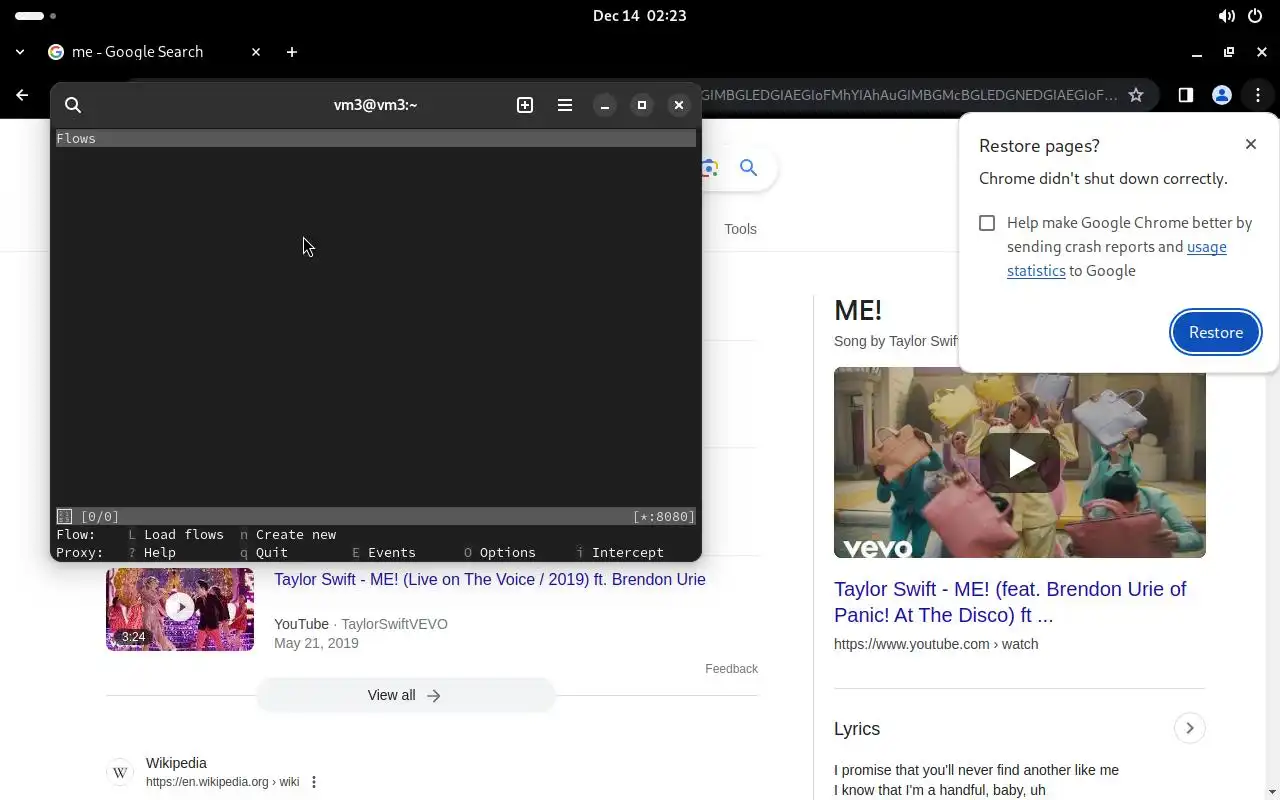This screenshot has height=800, width=1280.
Task: Open the Wikipedia result favicon
Action: coord(120,772)
